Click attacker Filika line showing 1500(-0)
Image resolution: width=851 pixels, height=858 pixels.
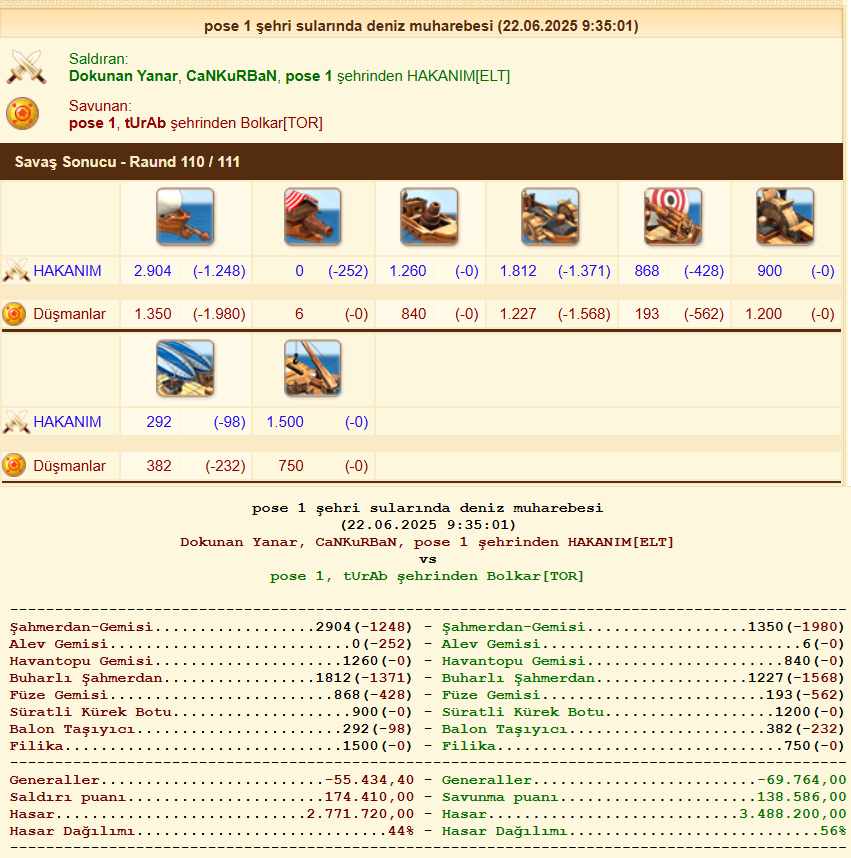[x=210, y=746]
